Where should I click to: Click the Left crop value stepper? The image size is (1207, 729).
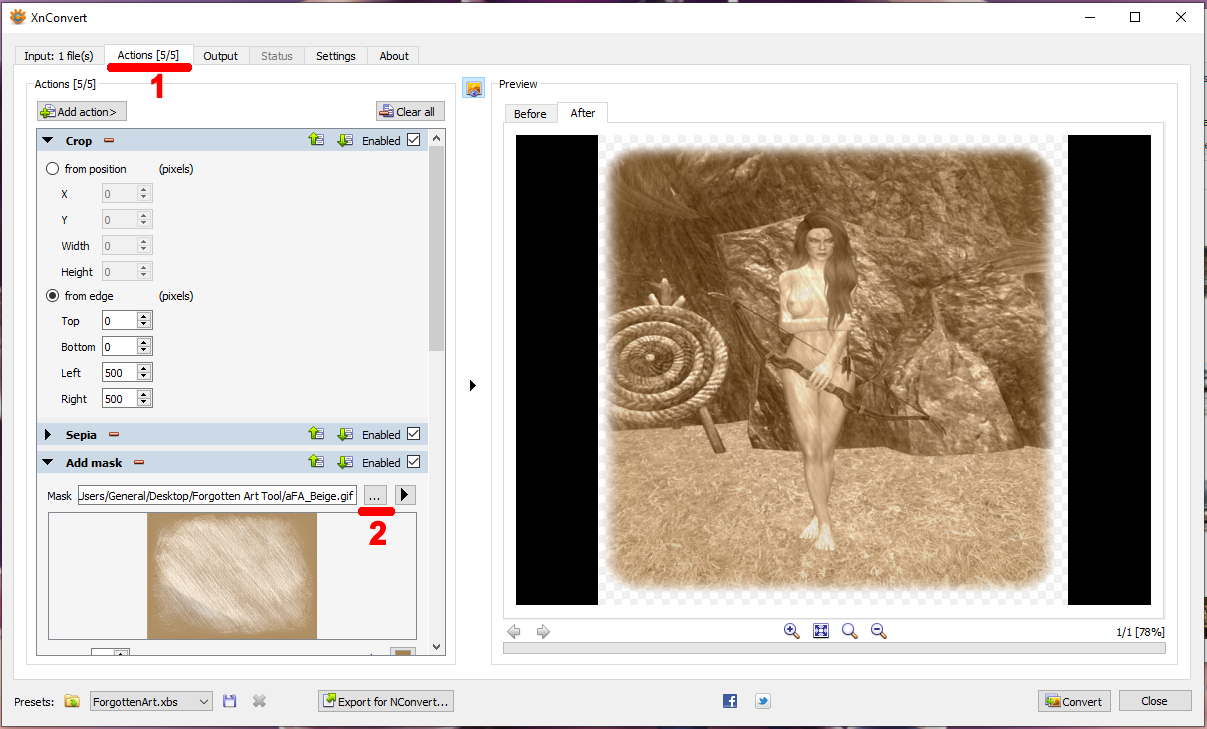coord(145,373)
